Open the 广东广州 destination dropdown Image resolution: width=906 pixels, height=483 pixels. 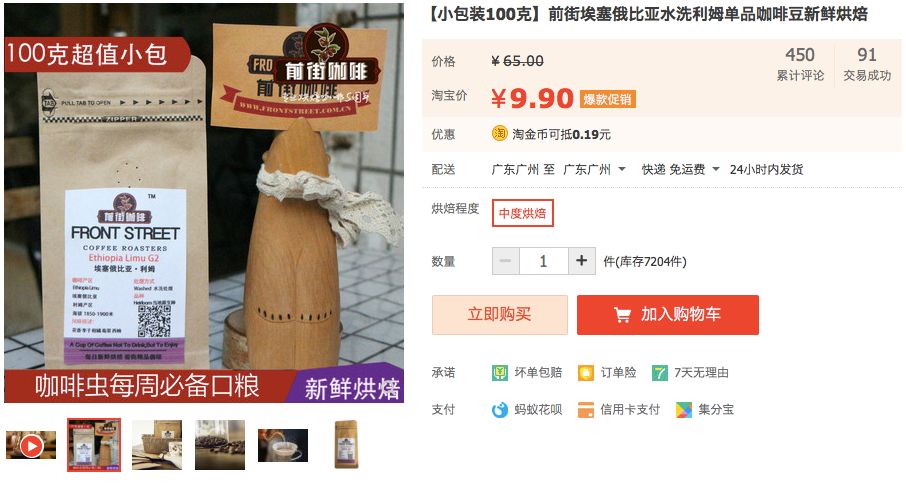[x=595, y=169]
